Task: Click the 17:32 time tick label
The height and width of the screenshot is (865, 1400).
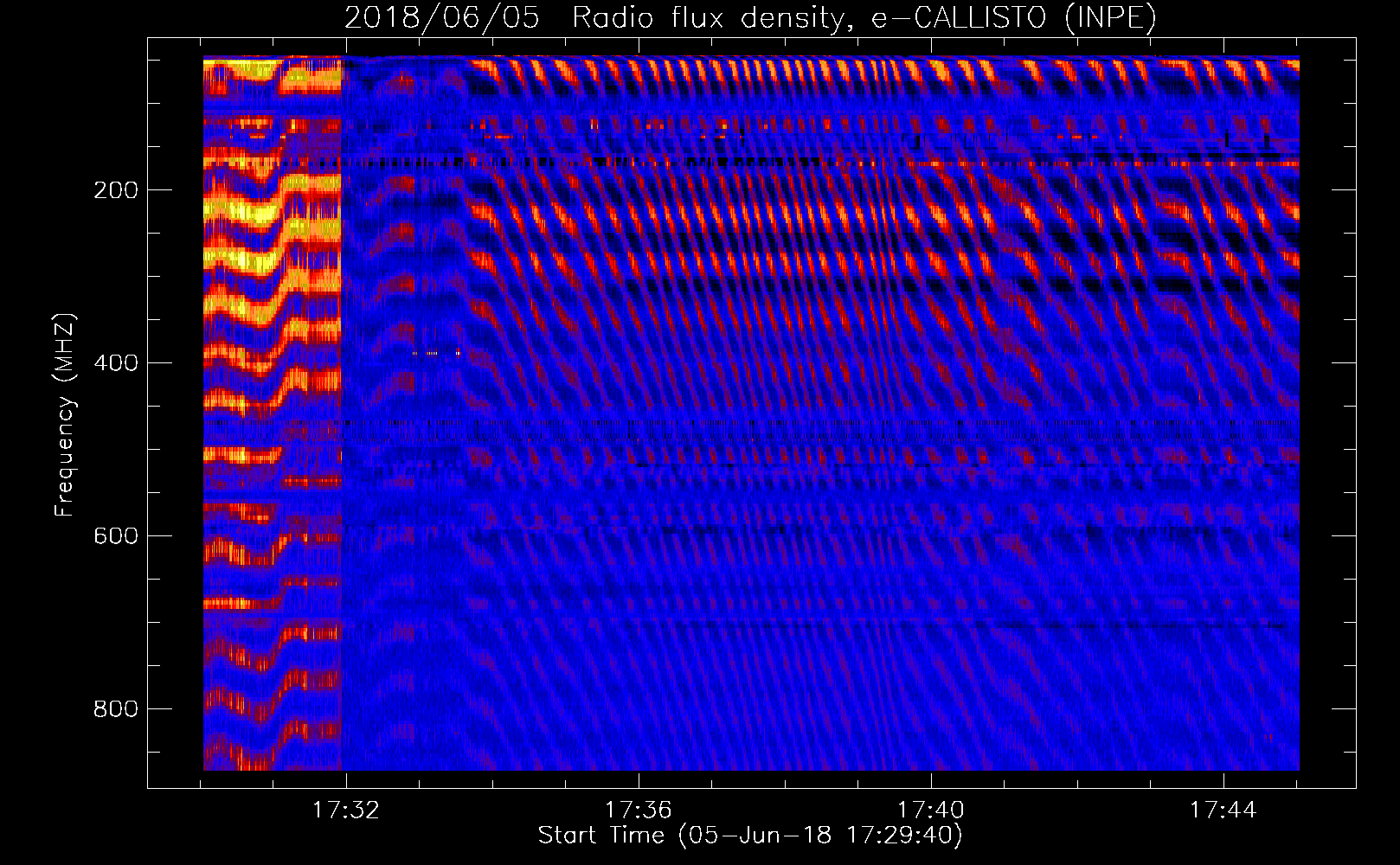Action: click(346, 810)
